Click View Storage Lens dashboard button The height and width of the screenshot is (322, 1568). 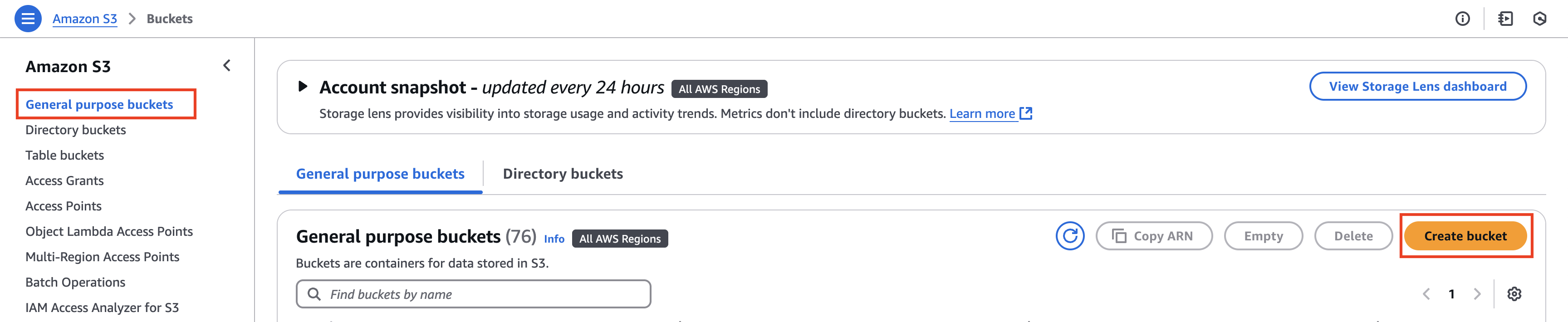pos(1417,87)
